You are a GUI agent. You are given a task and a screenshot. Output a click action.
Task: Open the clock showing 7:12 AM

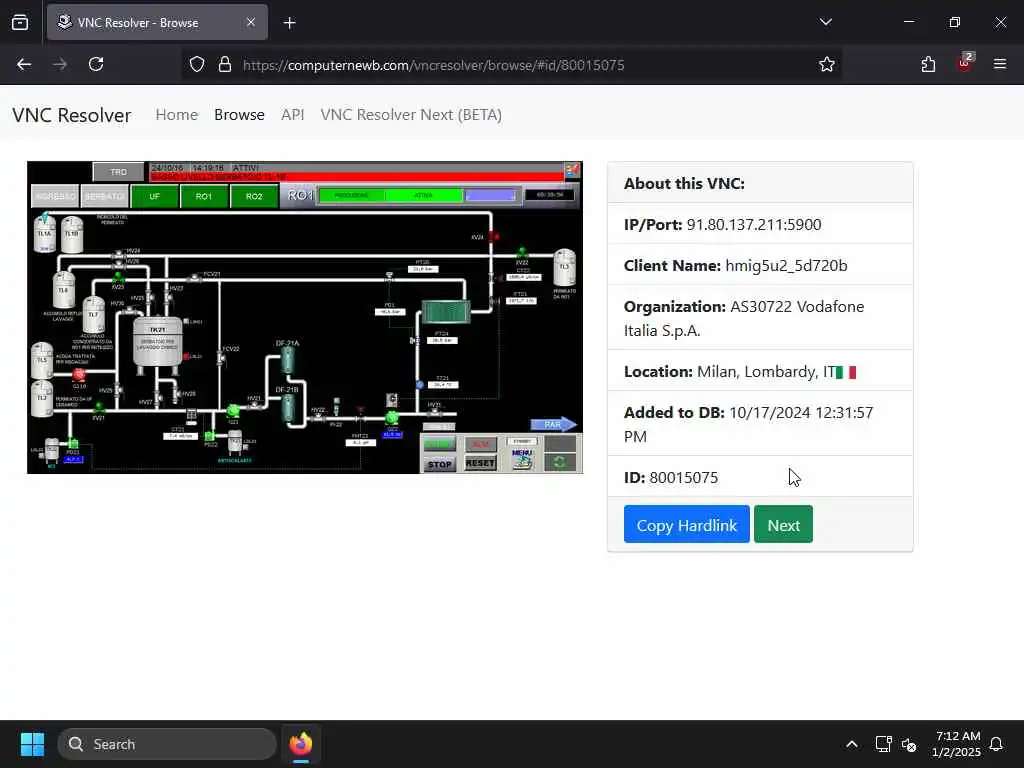956,744
